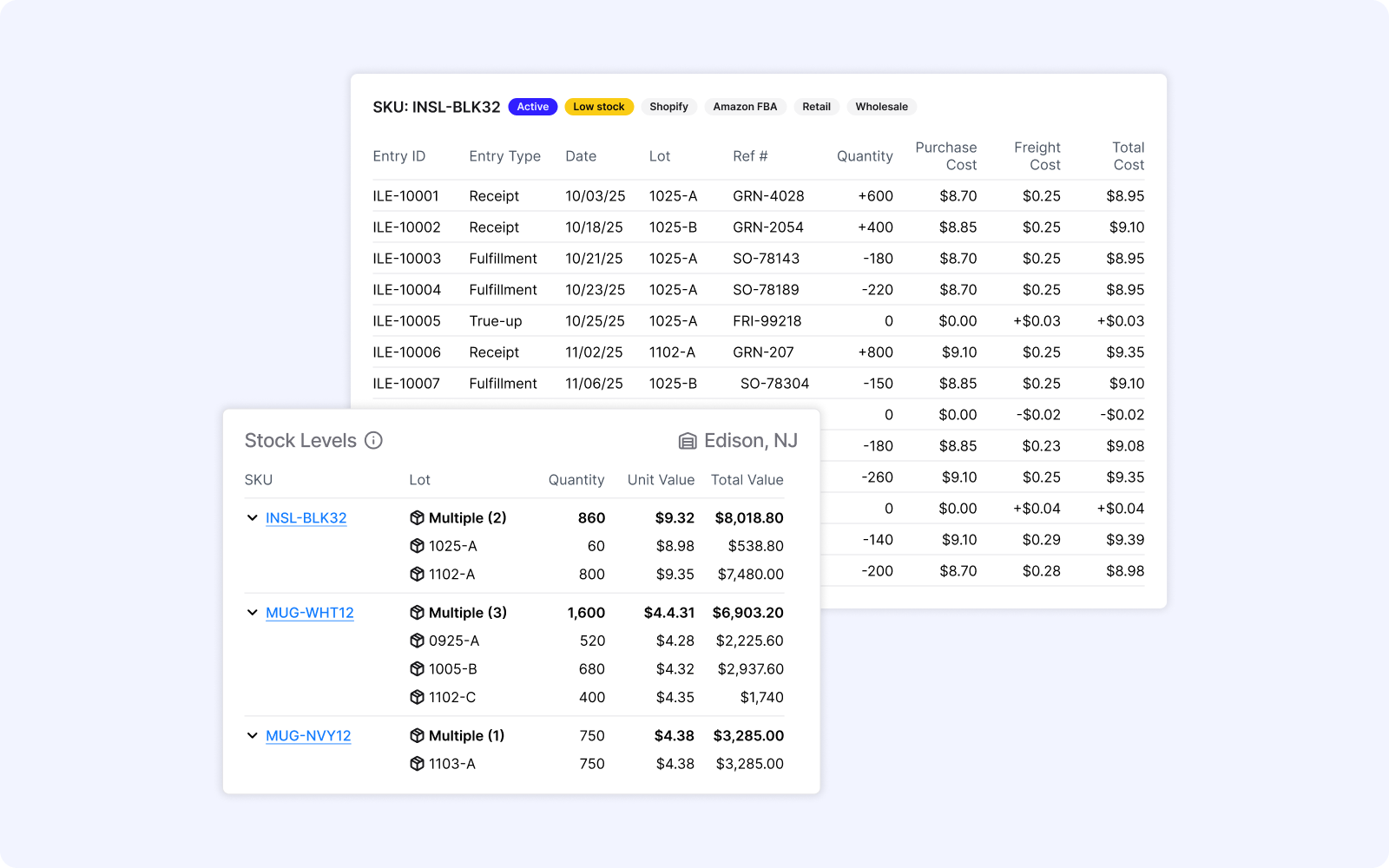The height and width of the screenshot is (868, 1389).
Task: Collapse the MUG-NVY12 stock row
Action: tap(251, 735)
